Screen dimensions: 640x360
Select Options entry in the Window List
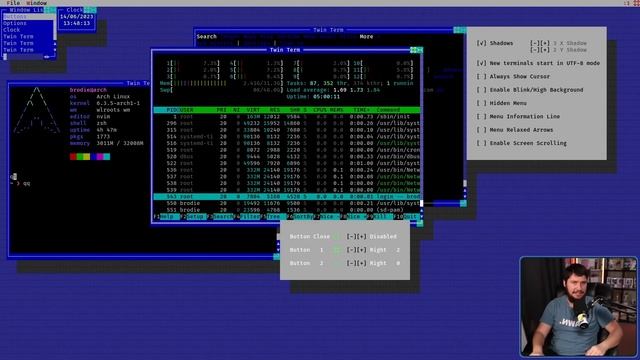tap(15, 23)
